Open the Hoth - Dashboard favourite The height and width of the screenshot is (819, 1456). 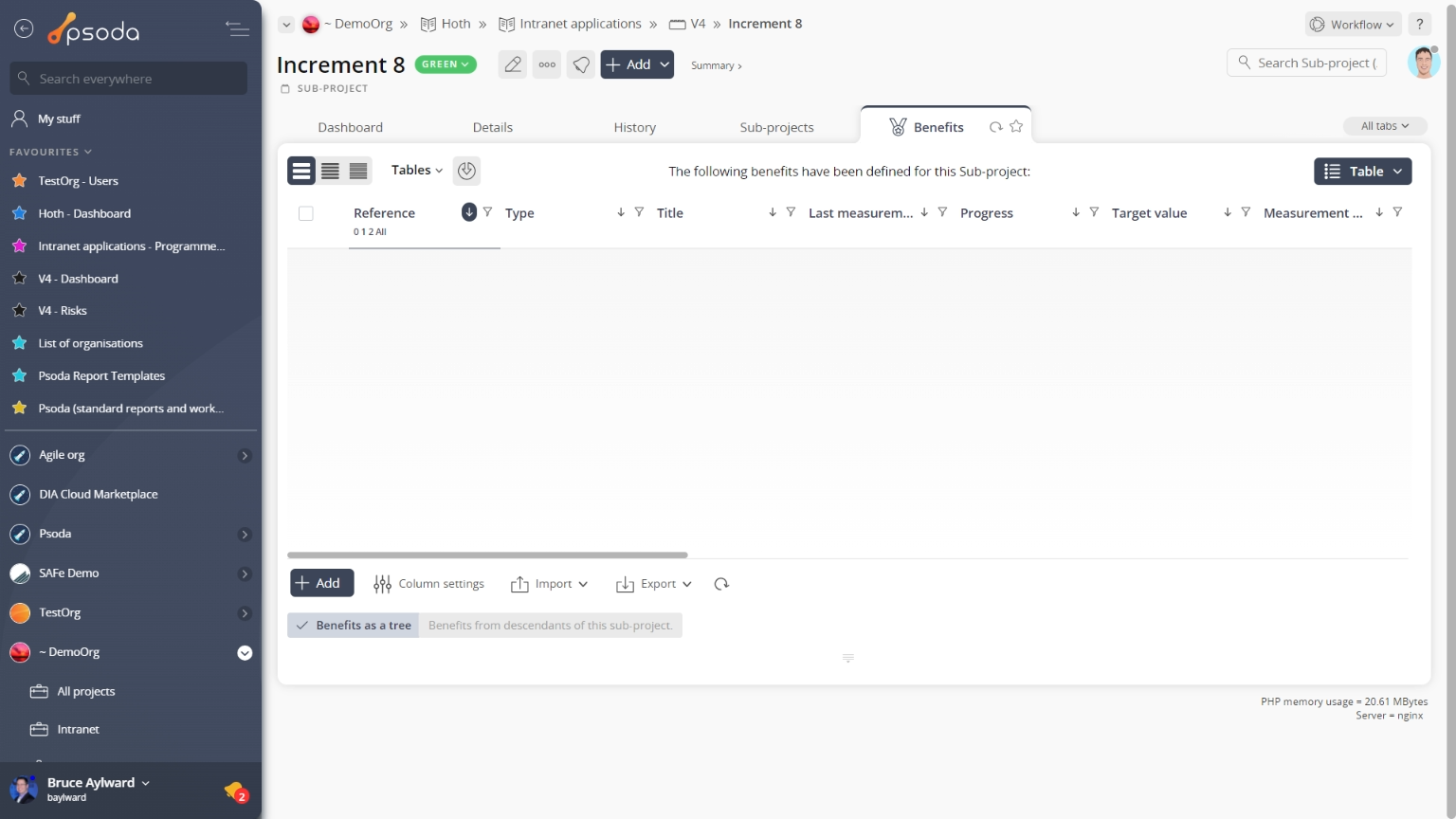[x=84, y=214]
